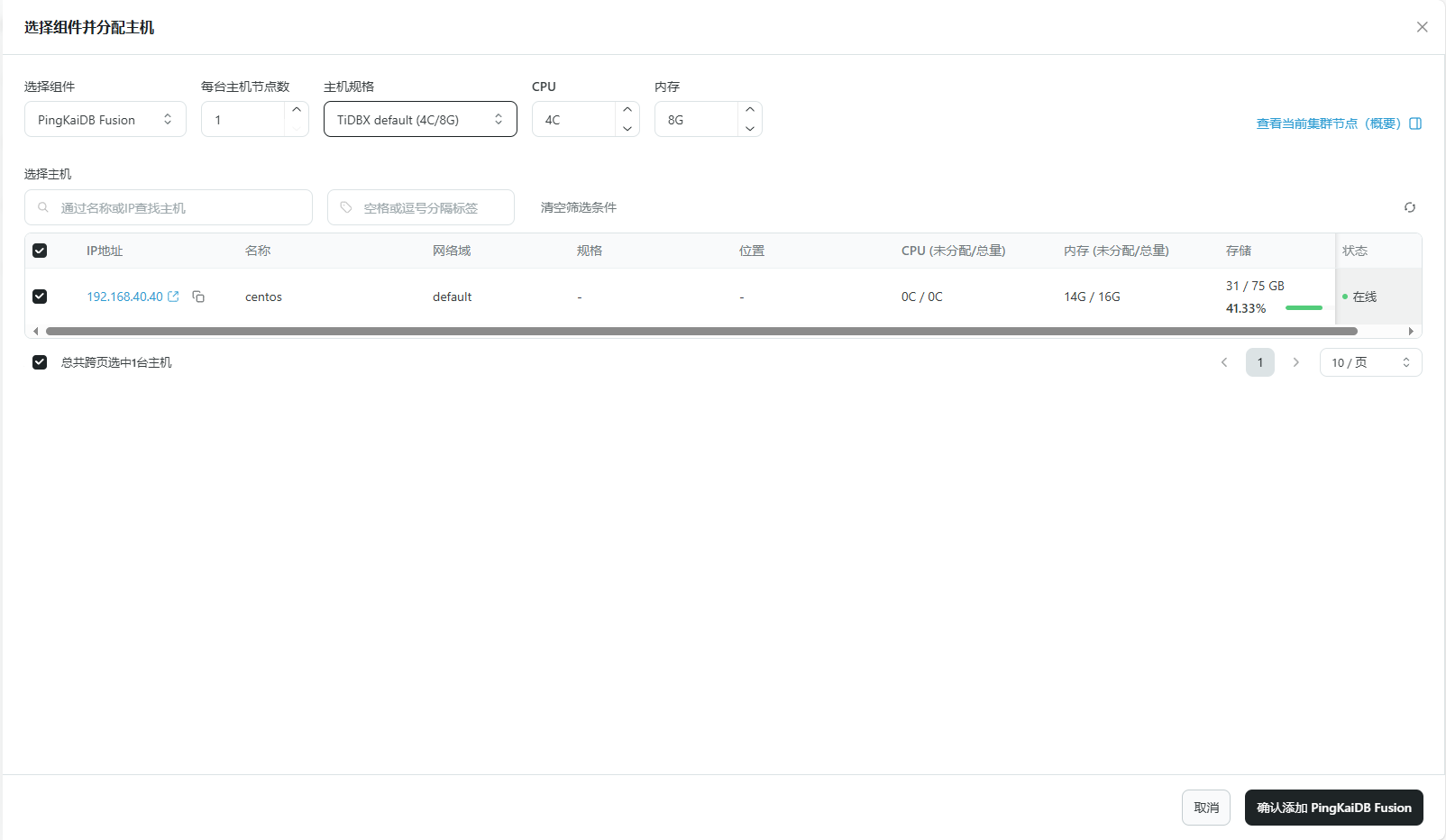Copy the 192.168.40.40 IP address

click(198, 297)
